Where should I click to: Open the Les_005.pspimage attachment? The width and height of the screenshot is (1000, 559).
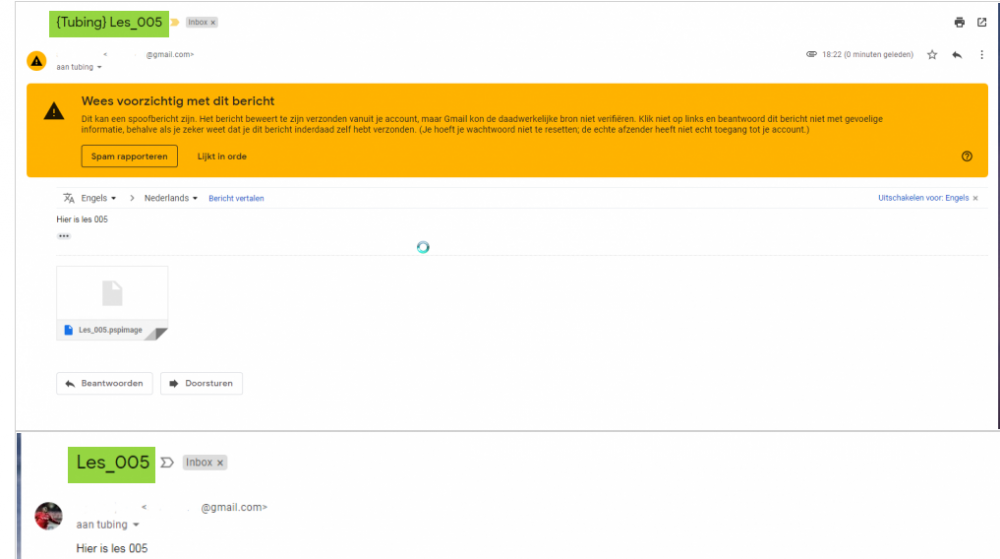click(112, 303)
